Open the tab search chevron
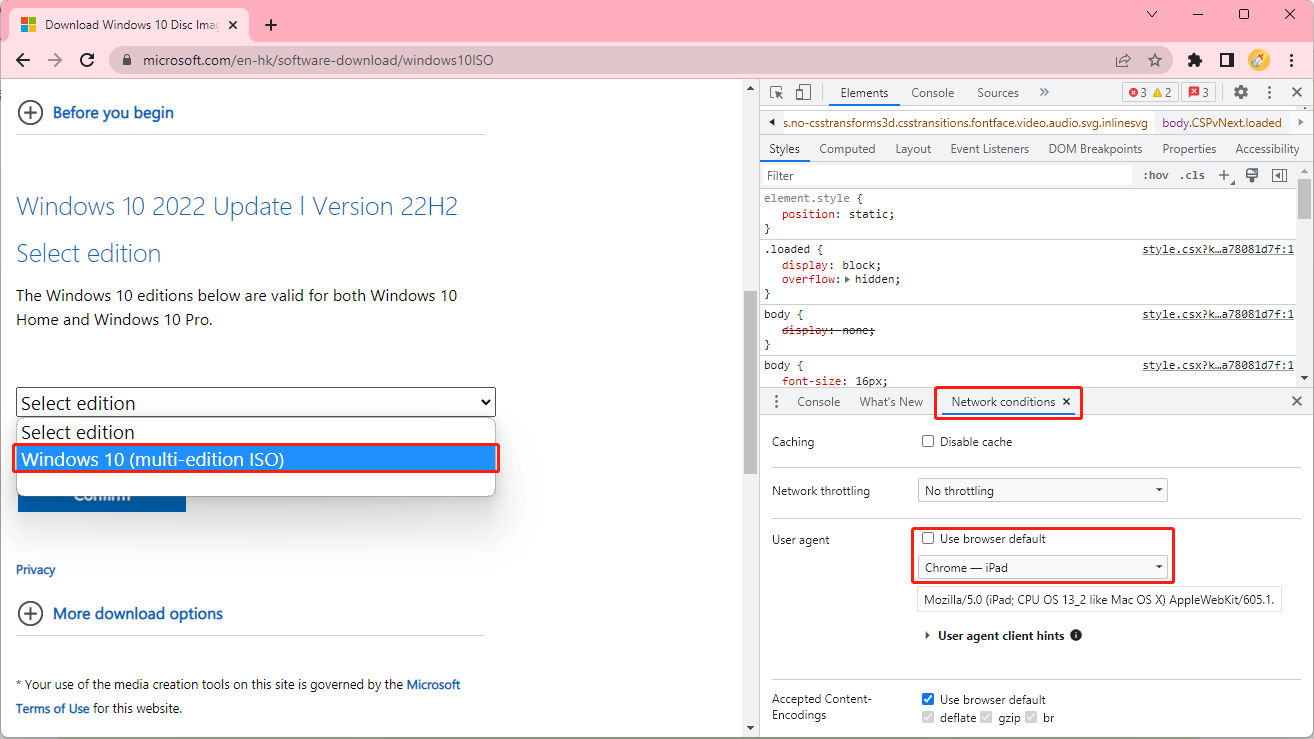Screen dimensions: 1314x739 click(x=1153, y=14)
